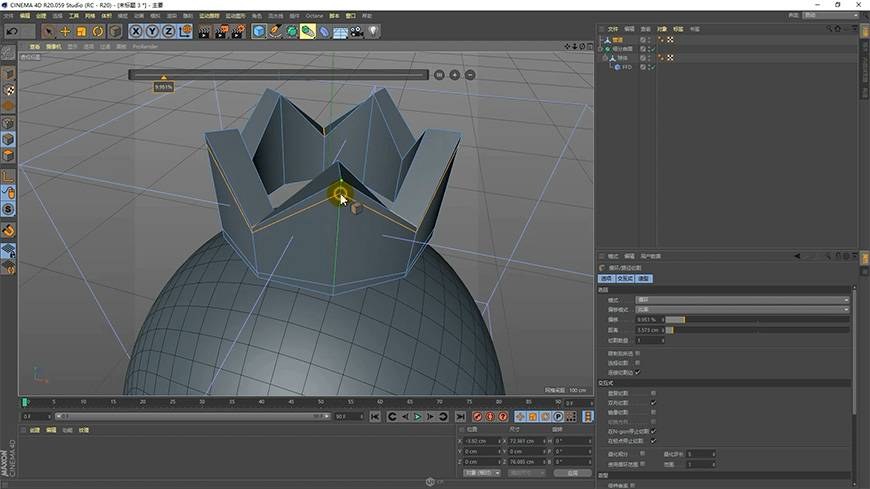Click the Apply button in Coordinates panel
Viewport: 870px width, 489px height.
[x=573, y=473]
